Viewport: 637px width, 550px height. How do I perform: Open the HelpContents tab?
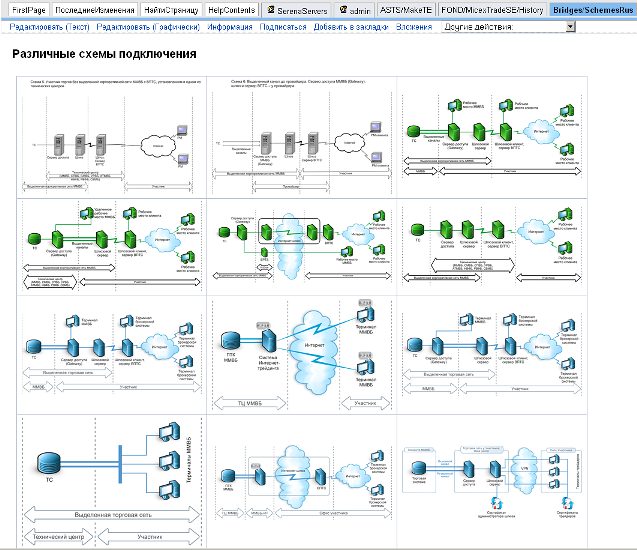[x=232, y=9]
